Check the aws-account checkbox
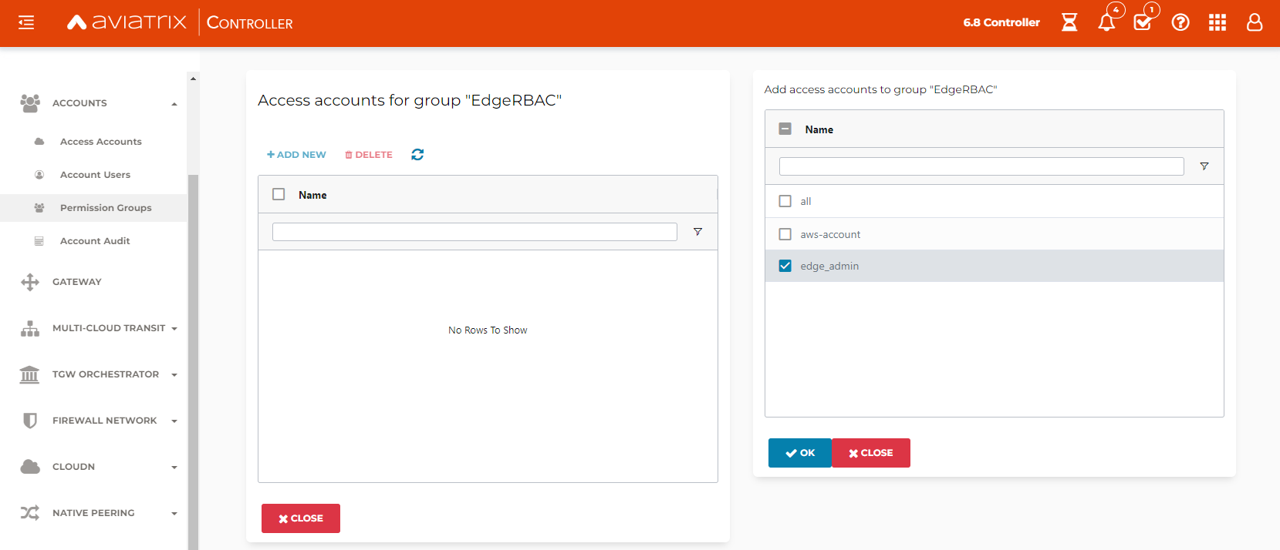The height and width of the screenshot is (550, 1280). coord(785,234)
